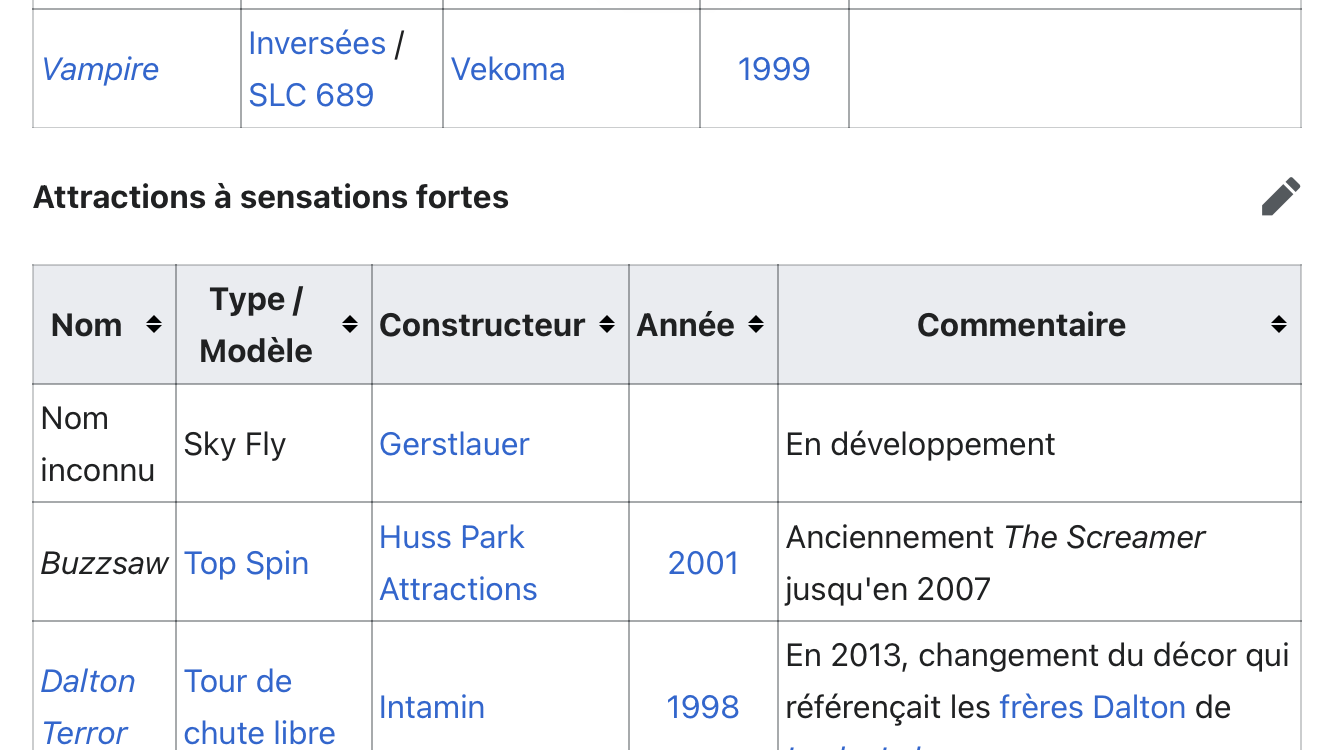The image size is (1334, 750).
Task: Sort by Constructeur column arrows
Action: (x=606, y=325)
